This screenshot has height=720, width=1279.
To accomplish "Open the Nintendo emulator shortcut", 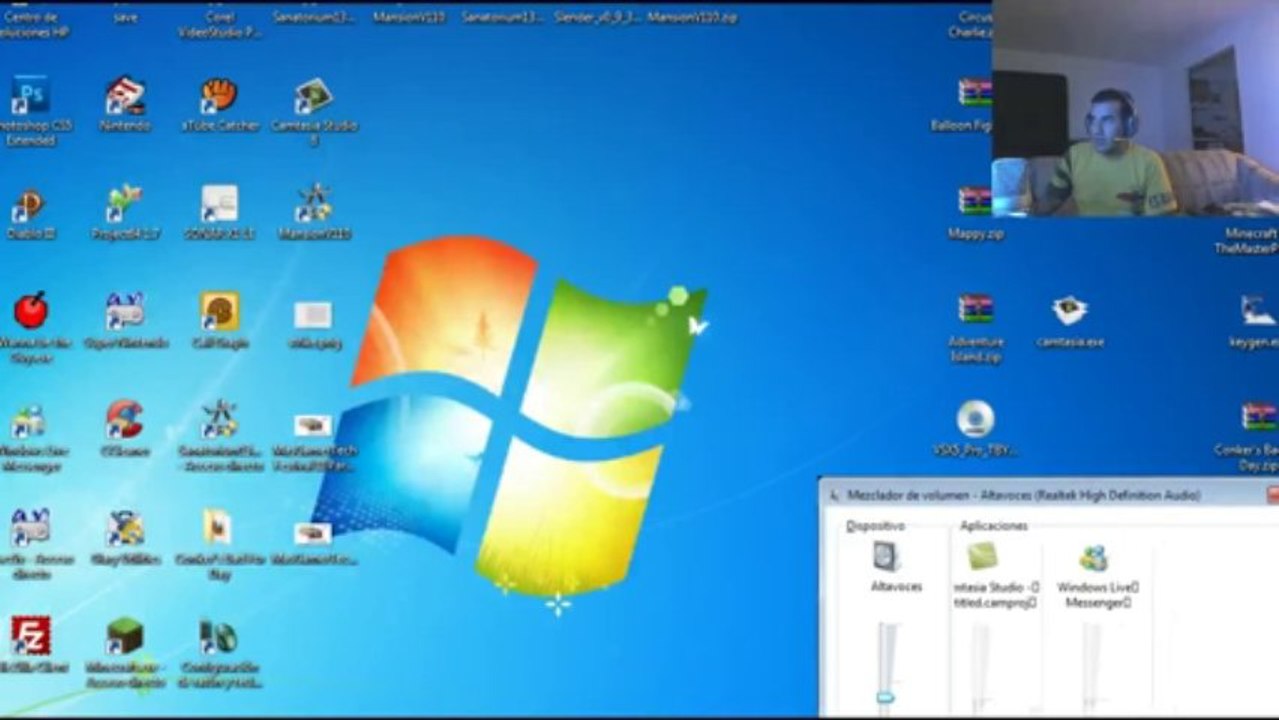I will (125, 97).
